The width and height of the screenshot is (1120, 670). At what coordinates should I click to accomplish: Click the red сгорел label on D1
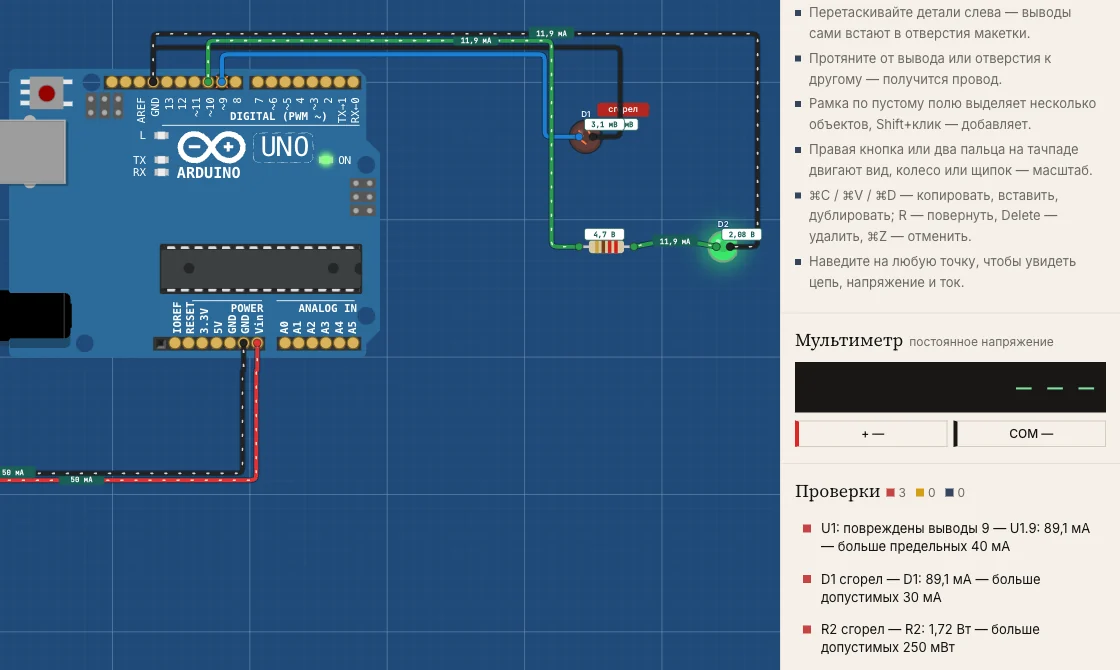coord(623,109)
